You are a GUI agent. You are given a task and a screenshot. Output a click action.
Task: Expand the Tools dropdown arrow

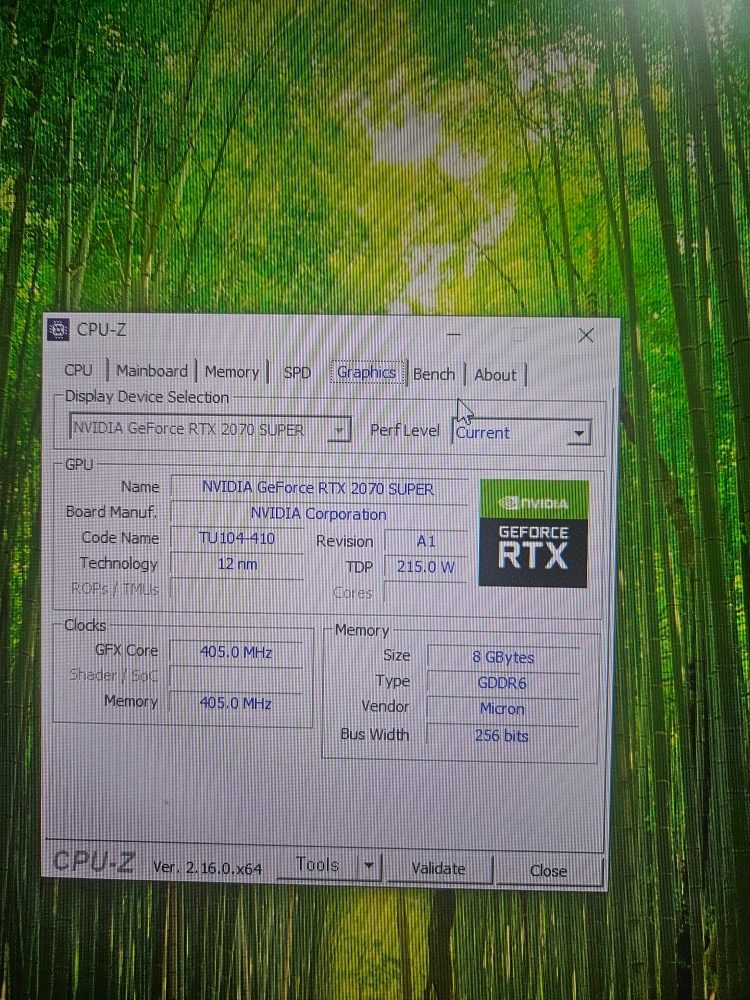coord(369,867)
